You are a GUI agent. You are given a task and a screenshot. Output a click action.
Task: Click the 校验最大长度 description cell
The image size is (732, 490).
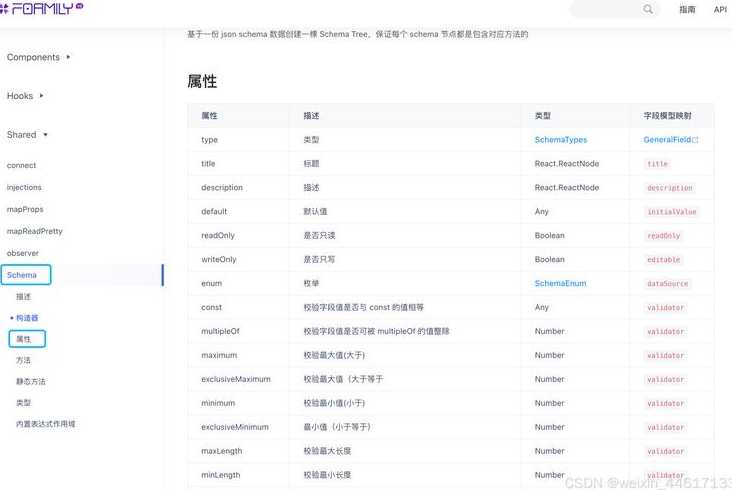405,451
